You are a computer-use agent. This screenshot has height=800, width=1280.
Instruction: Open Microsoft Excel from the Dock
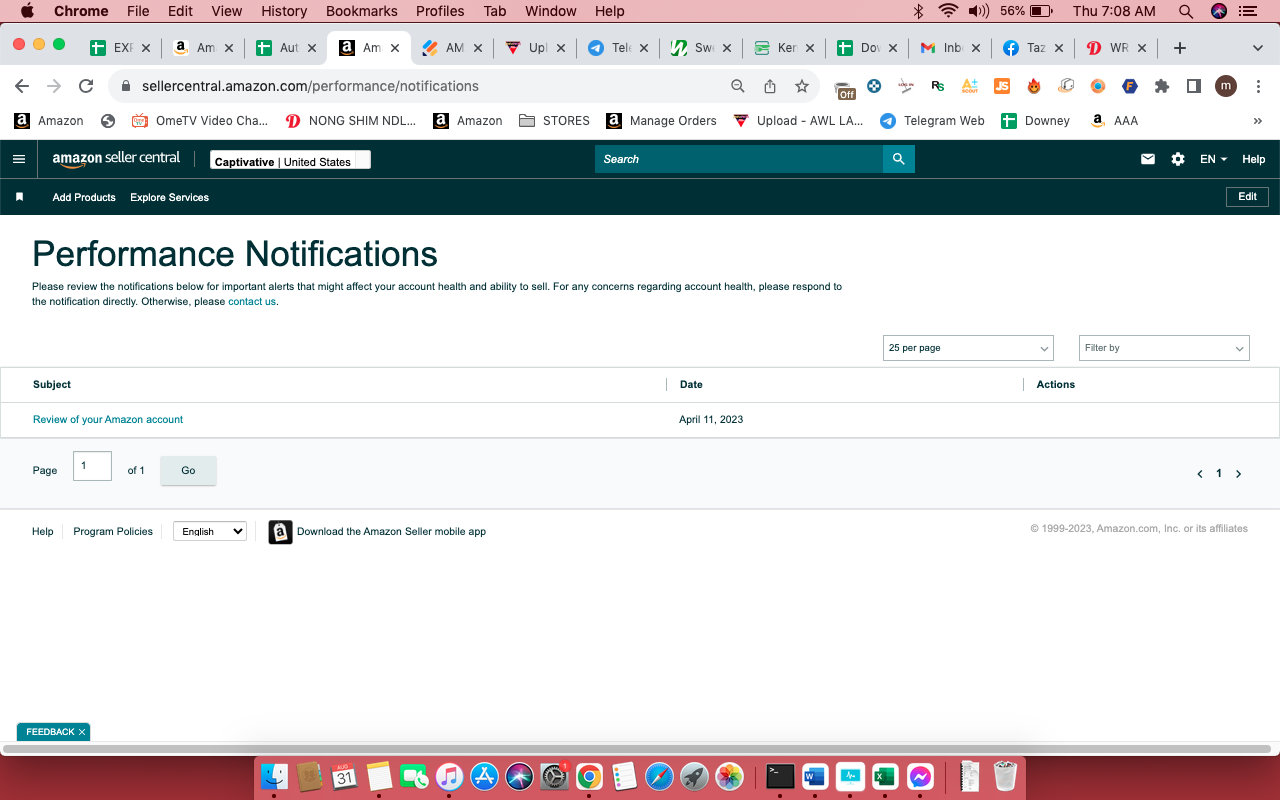click(885, 777)
